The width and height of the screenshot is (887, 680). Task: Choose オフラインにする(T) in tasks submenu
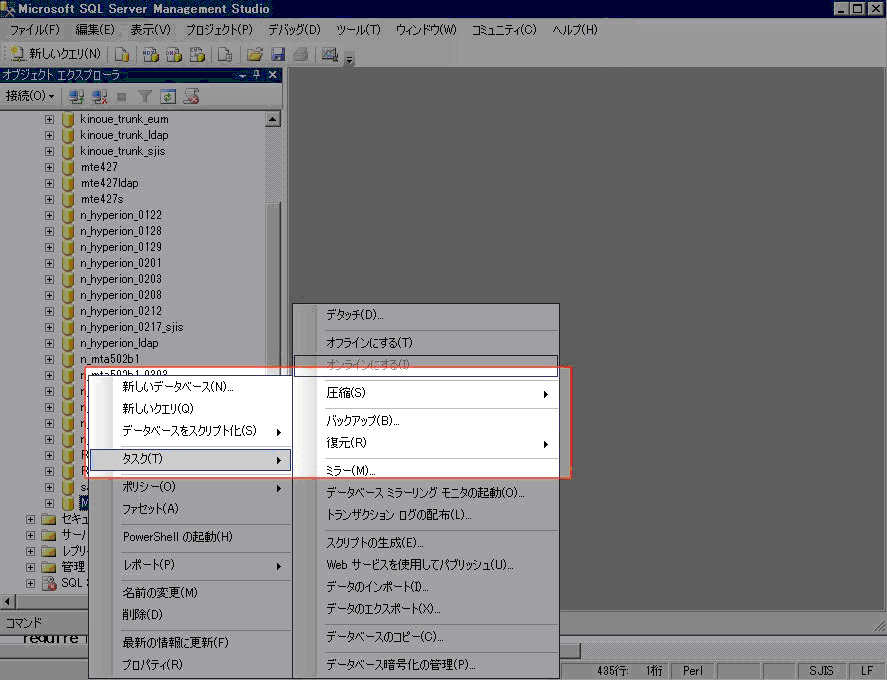[426, 343]
